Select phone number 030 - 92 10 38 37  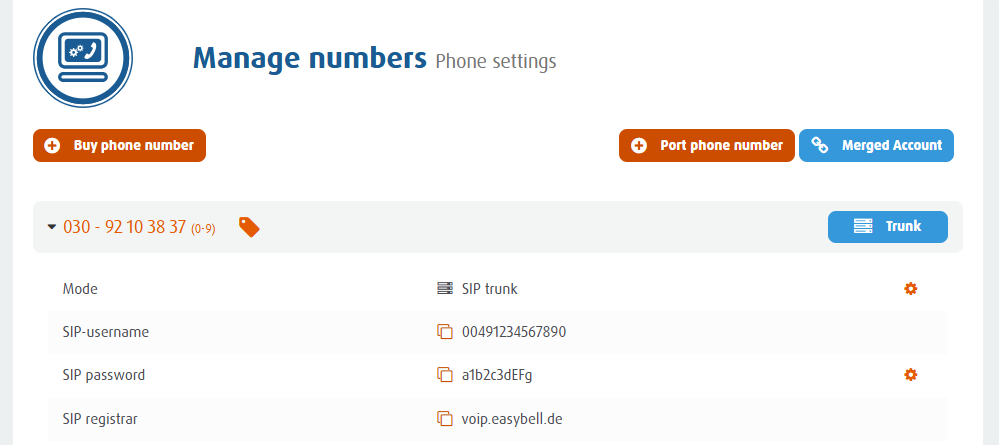[x=124, y=227]
